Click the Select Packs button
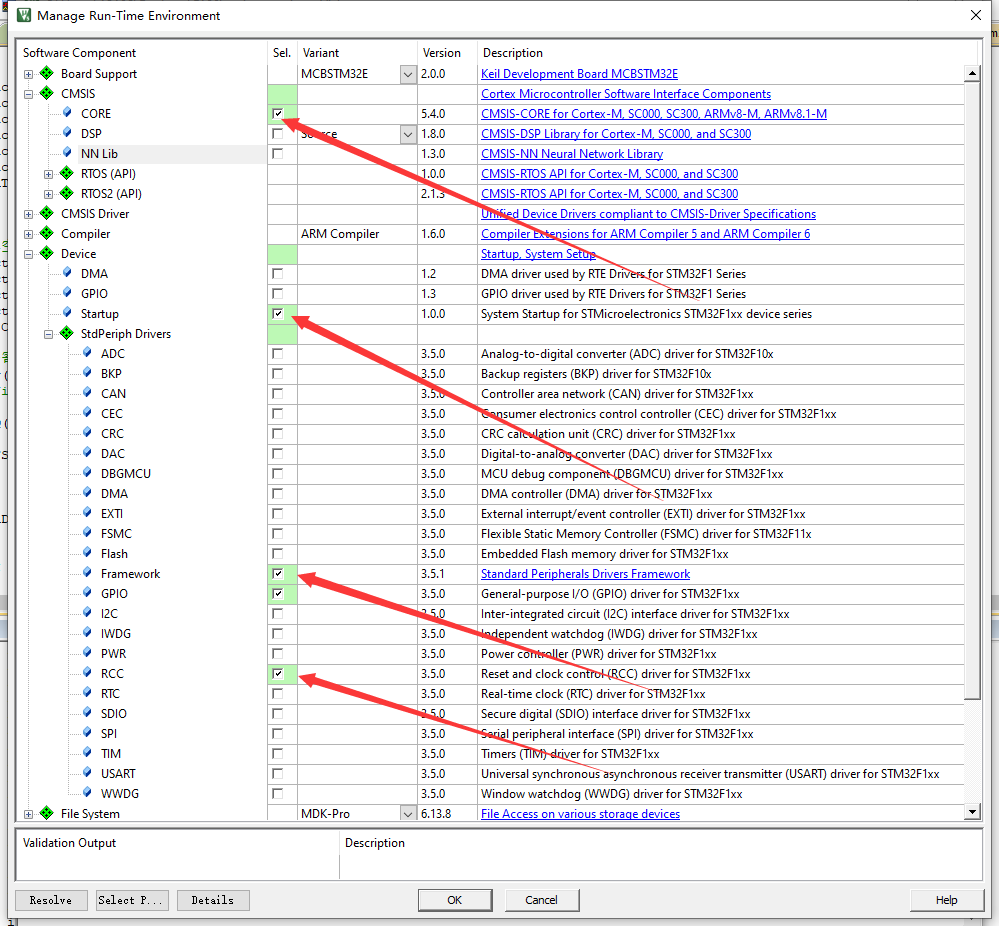Screen dimensions: 999x926 (x=132, y=900)
